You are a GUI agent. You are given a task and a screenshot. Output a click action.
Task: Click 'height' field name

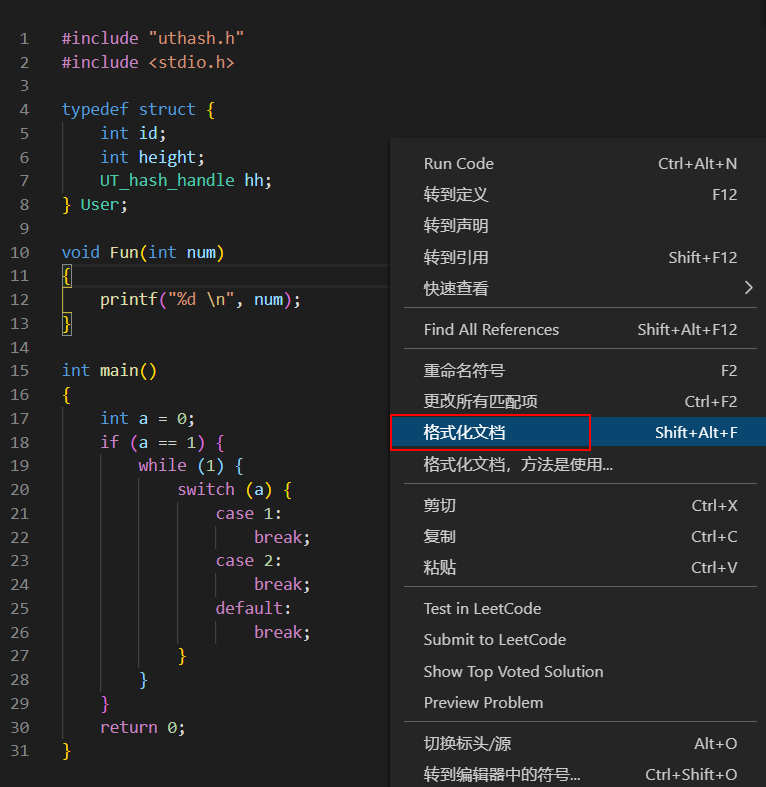coord(167,158)
